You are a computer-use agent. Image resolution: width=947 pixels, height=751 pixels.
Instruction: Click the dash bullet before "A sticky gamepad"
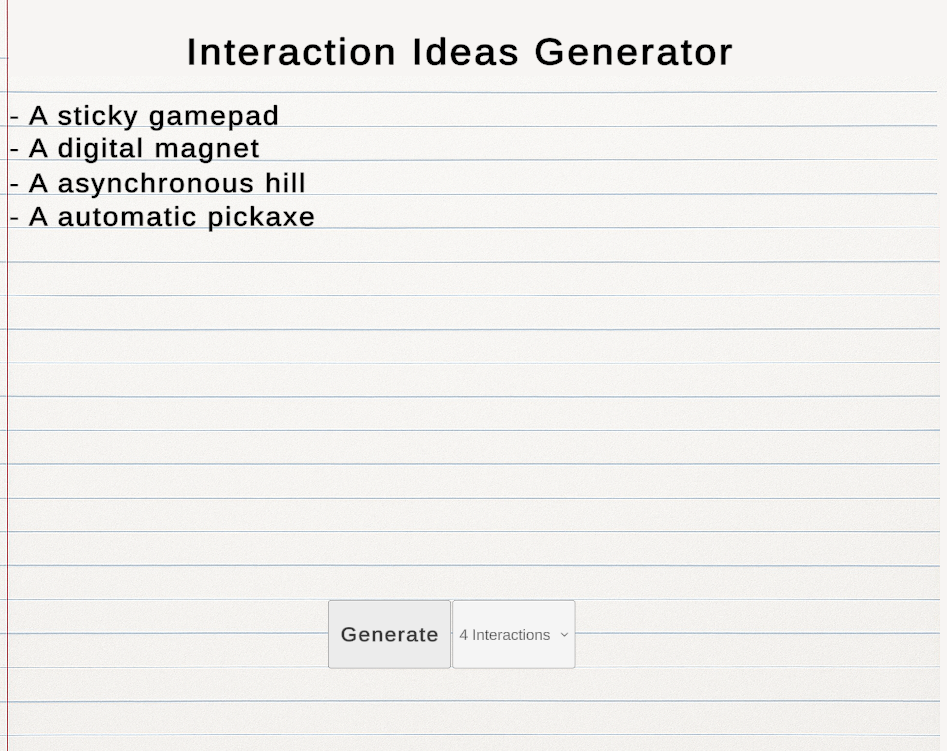14,117
